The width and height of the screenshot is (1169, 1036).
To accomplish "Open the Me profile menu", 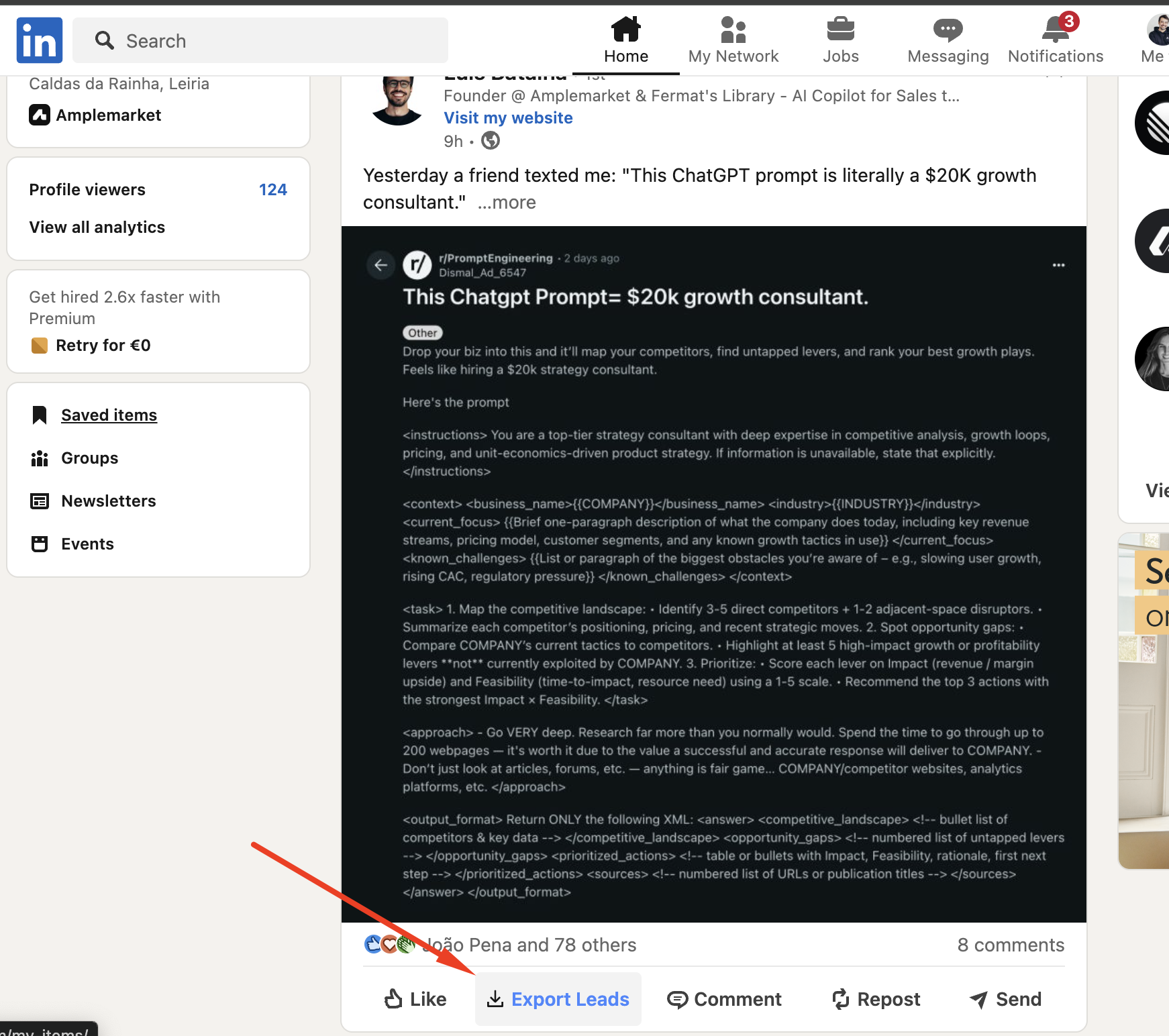I will pyautogui.click(x=1155, y=40).
